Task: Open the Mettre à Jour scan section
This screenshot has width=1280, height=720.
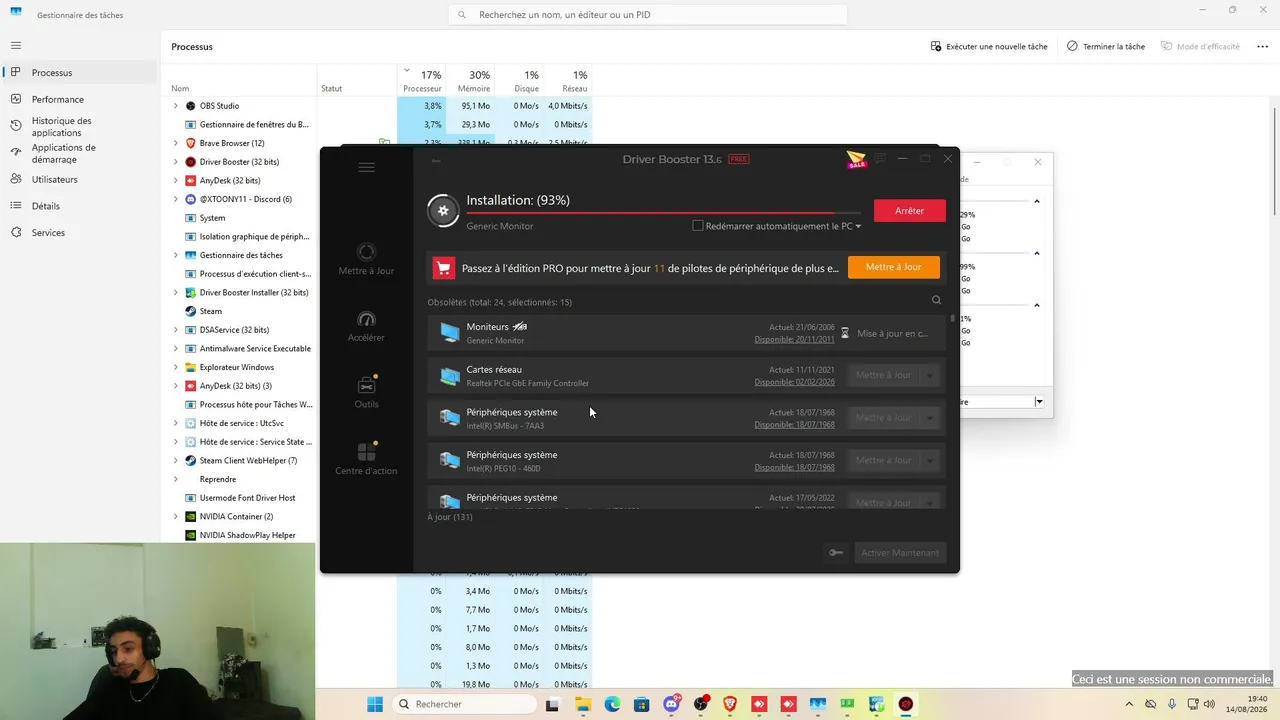Action: pyautogui.click(x=366, y=259)
